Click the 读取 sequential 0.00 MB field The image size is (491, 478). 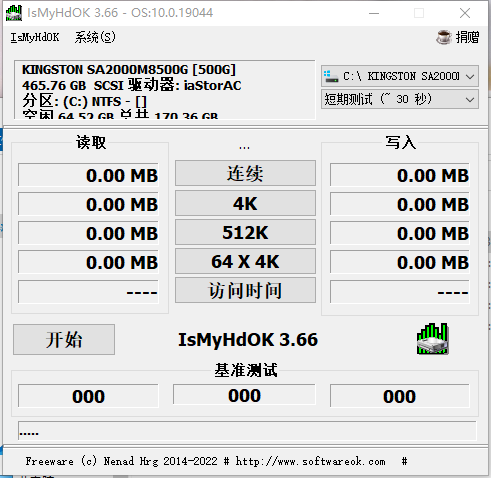tap(88, 175)
